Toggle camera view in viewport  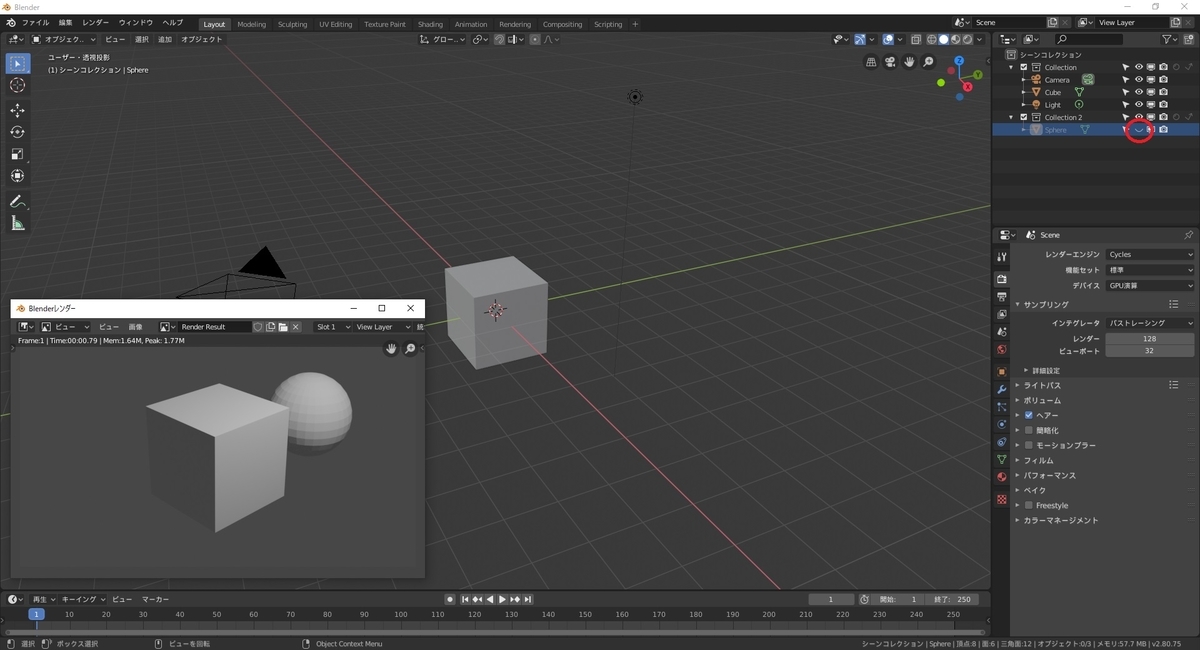coord(890,62)
